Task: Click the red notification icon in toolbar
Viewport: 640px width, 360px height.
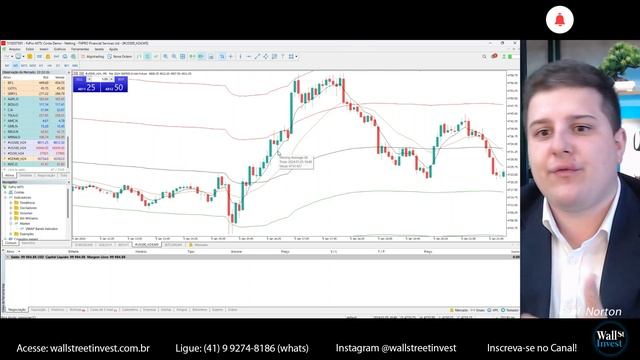Action: pyautogui.click(x=494, y=56)
